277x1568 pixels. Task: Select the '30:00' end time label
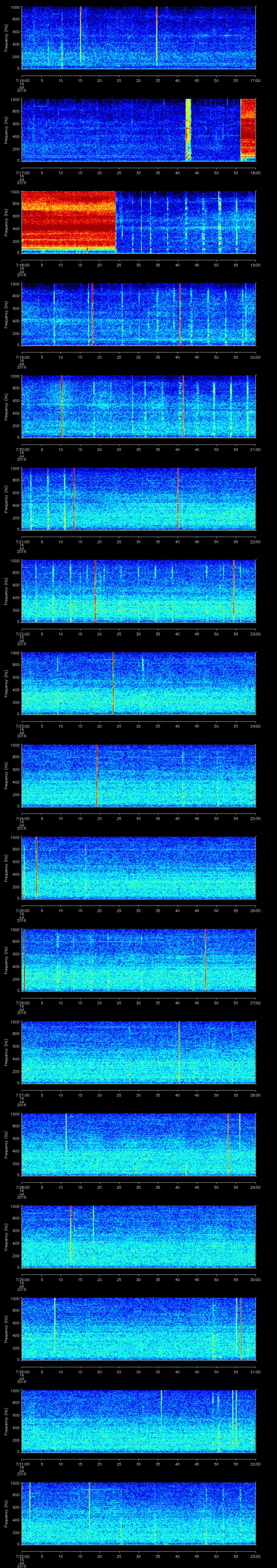[x=255, y=1279]
